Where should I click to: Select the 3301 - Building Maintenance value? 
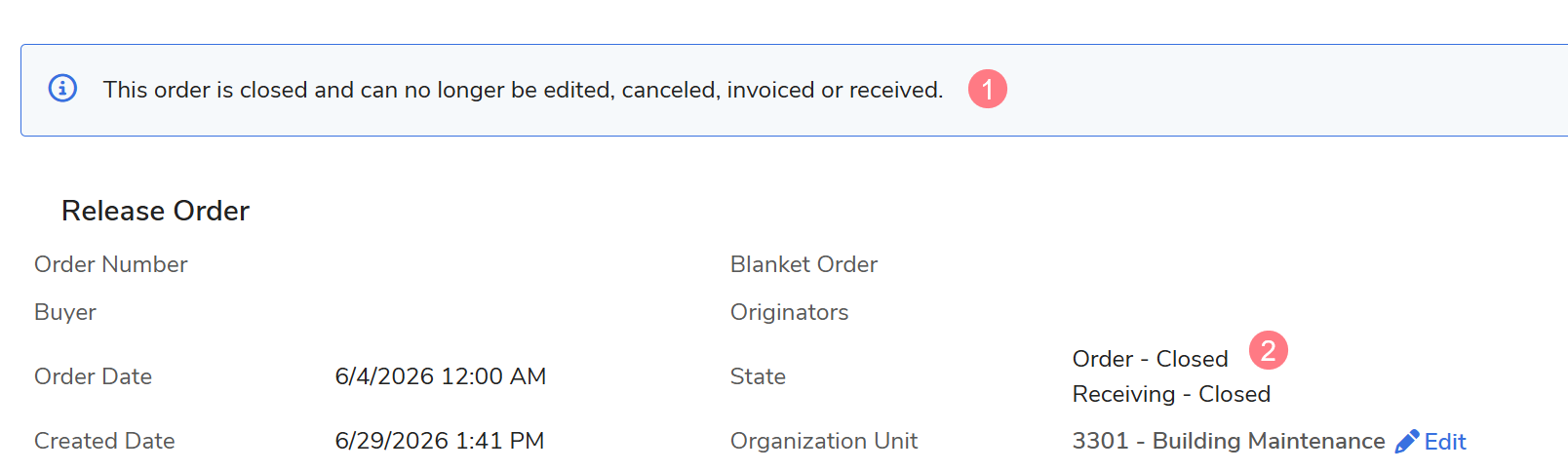click(1229, 441)
